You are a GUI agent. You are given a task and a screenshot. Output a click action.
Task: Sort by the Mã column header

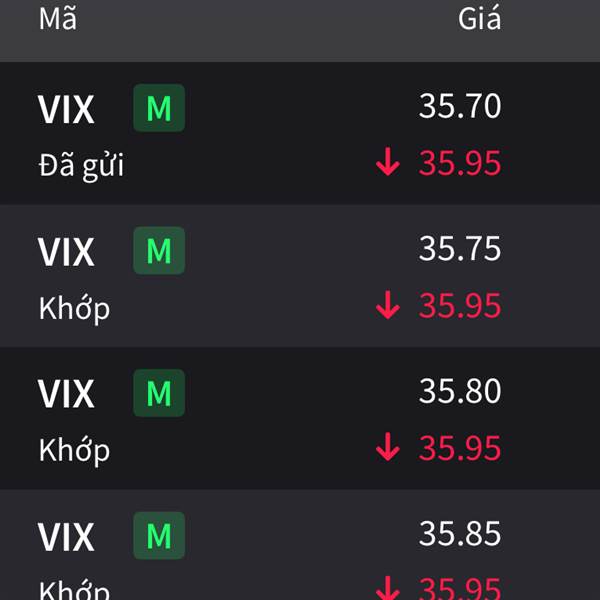click(58, 18)
